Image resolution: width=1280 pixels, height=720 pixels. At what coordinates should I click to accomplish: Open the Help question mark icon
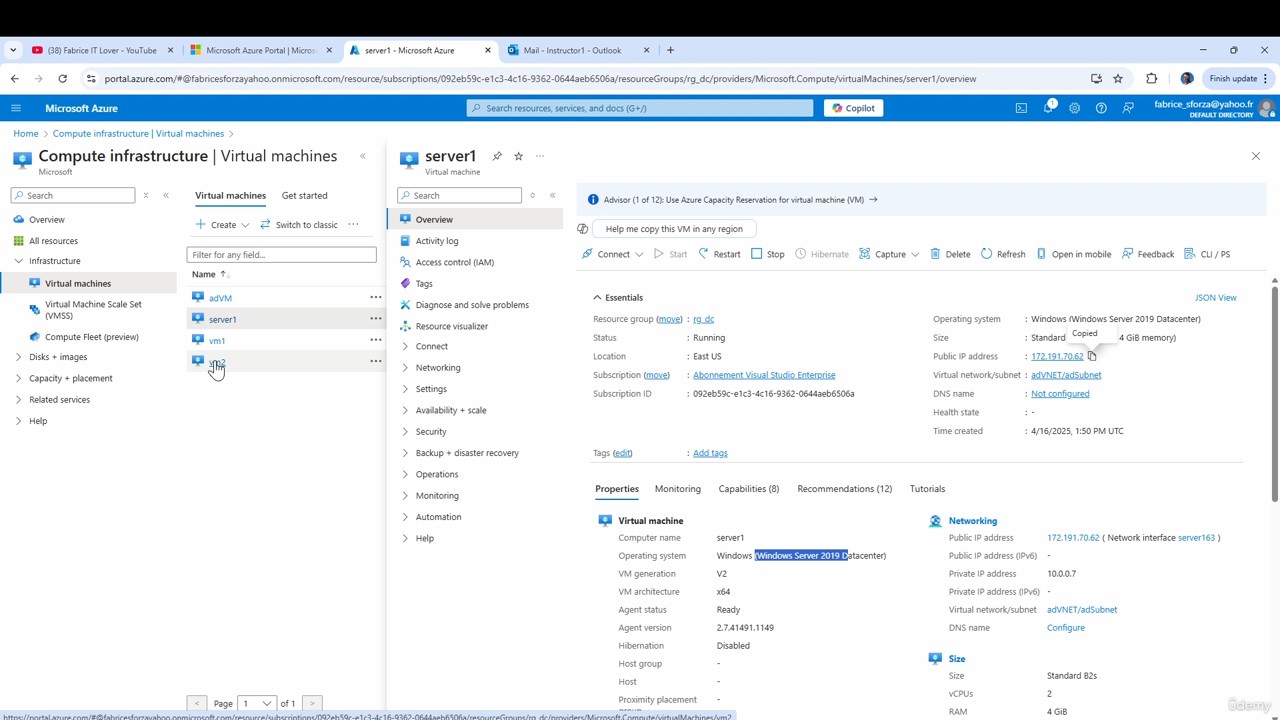1101,108
